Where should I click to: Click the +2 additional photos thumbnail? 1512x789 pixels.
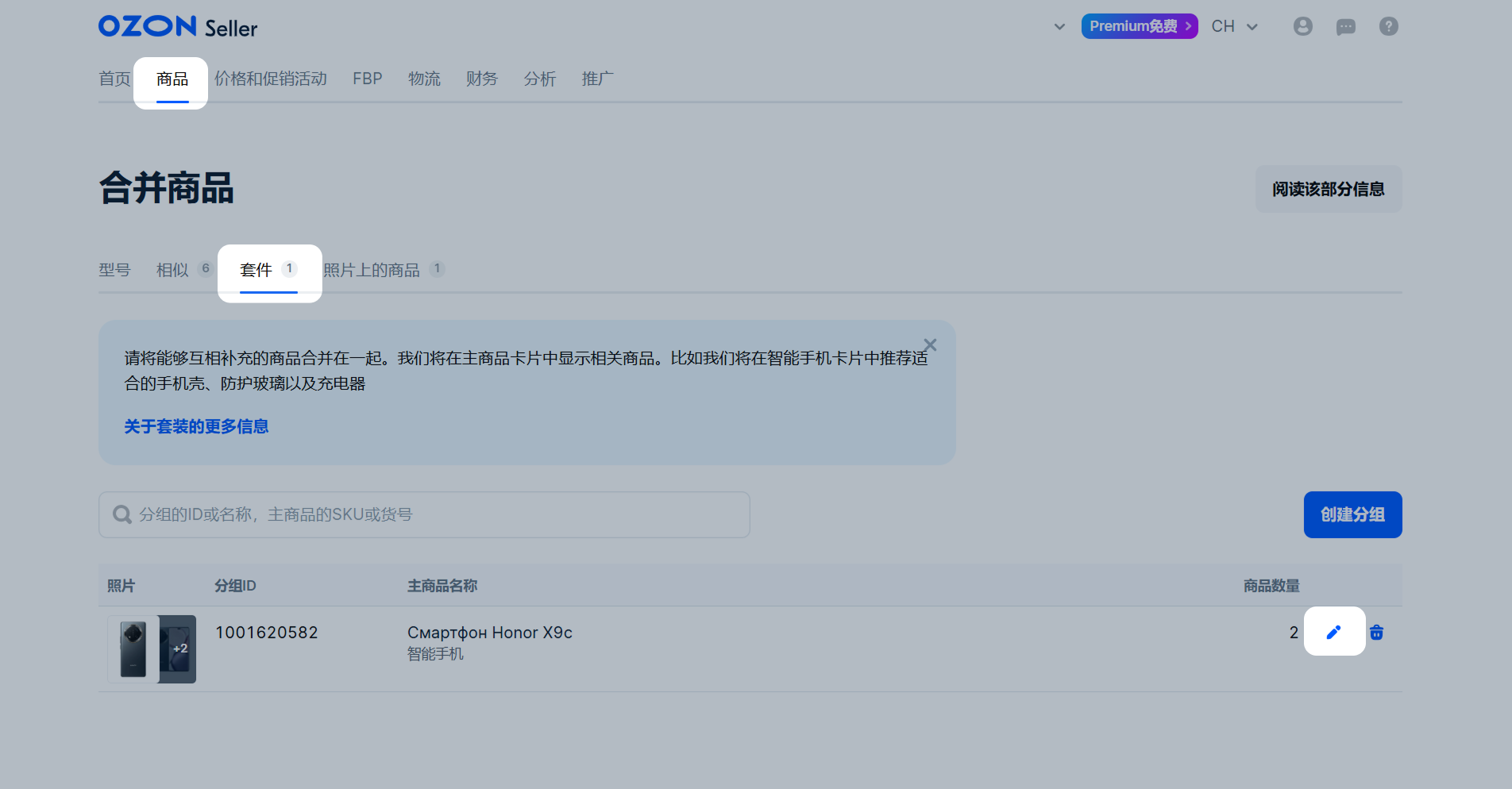[x=178, y=649]
